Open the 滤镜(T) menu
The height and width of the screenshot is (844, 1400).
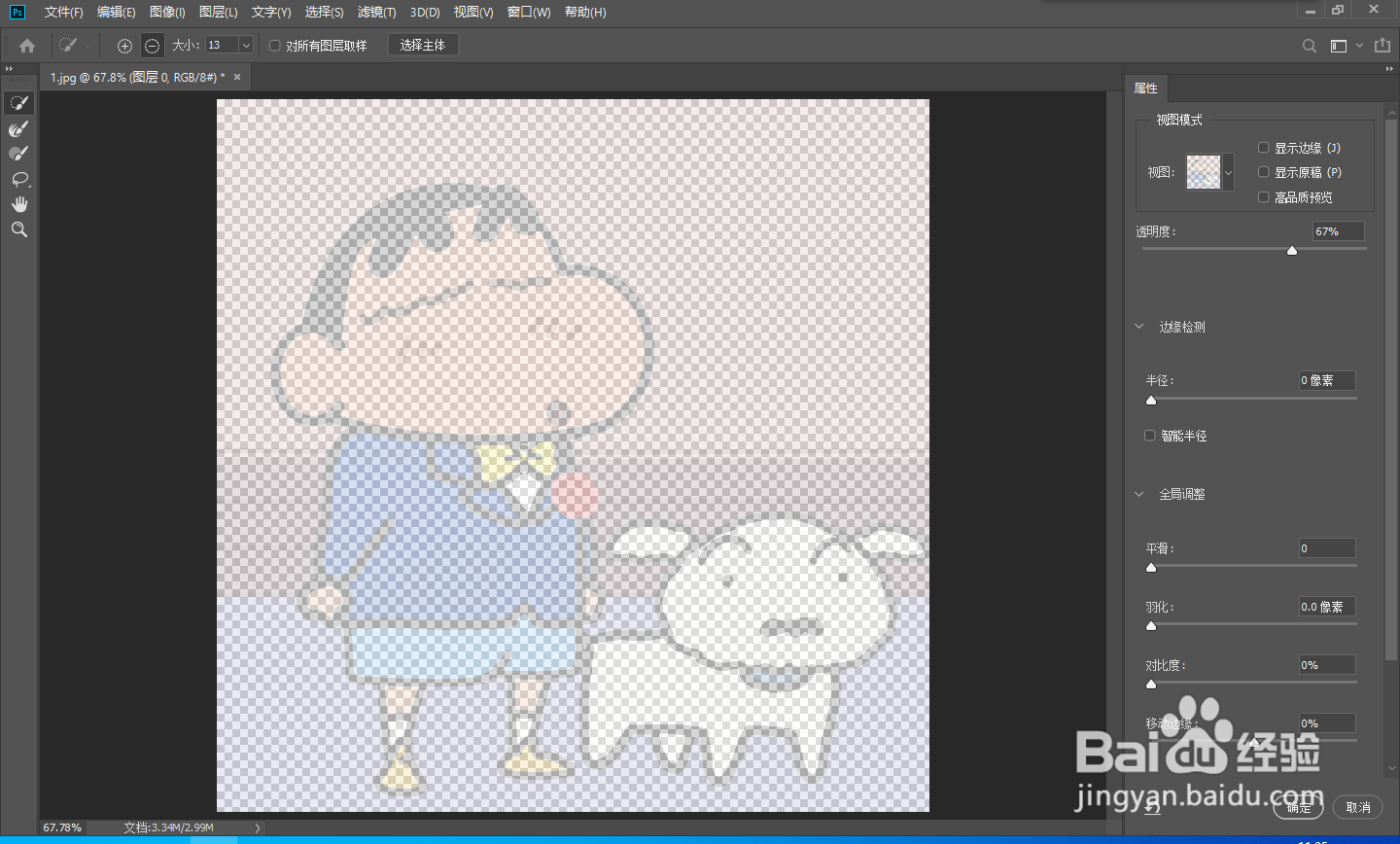click(x=376, y=12)
